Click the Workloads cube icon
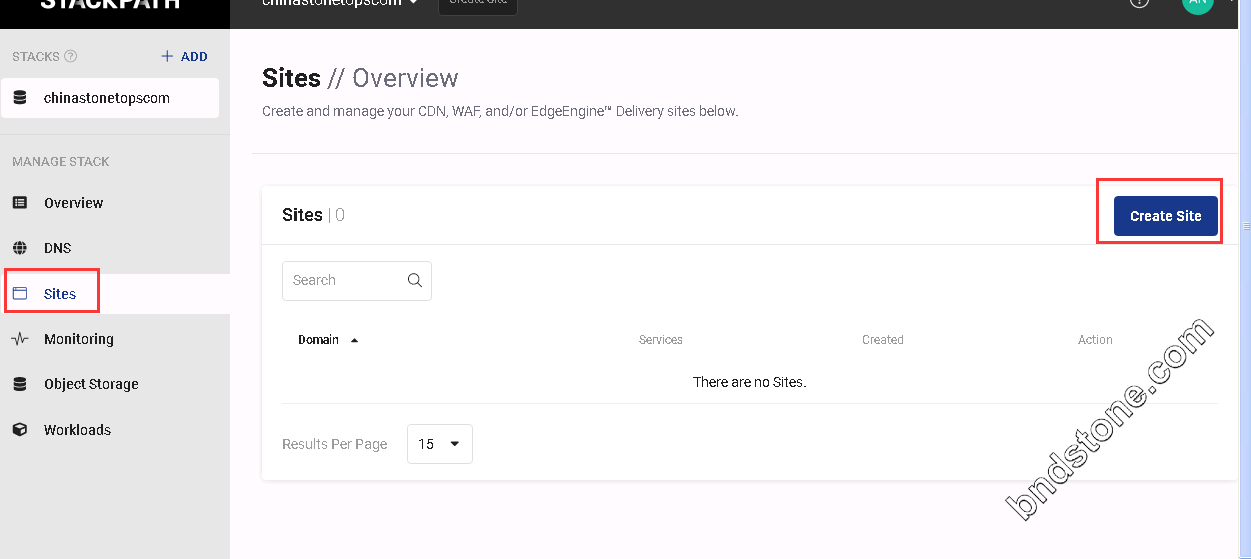This screenshot has width=1251, height=559. click(20, 430)
